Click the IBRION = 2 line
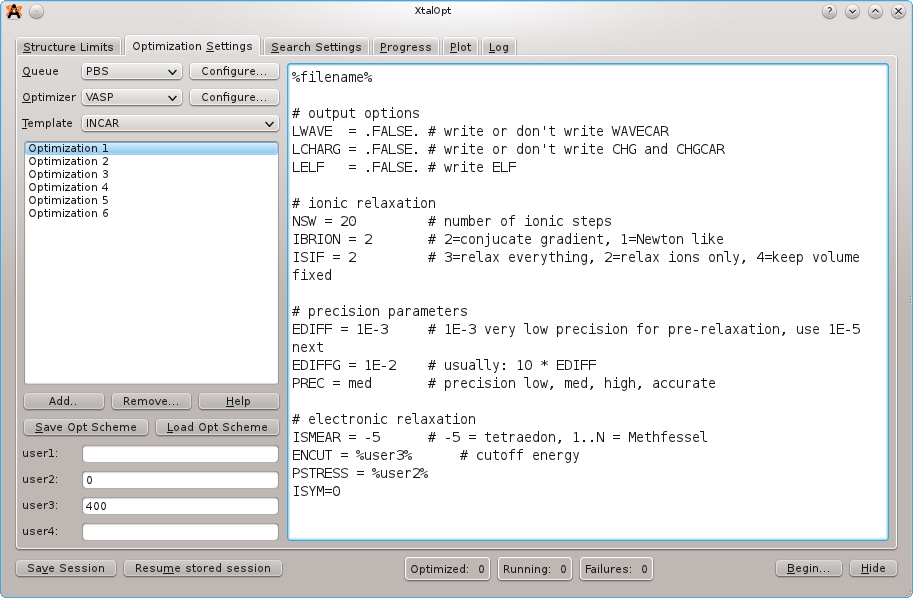The width and height of the screenshot is (913, 598). [508, 239]
